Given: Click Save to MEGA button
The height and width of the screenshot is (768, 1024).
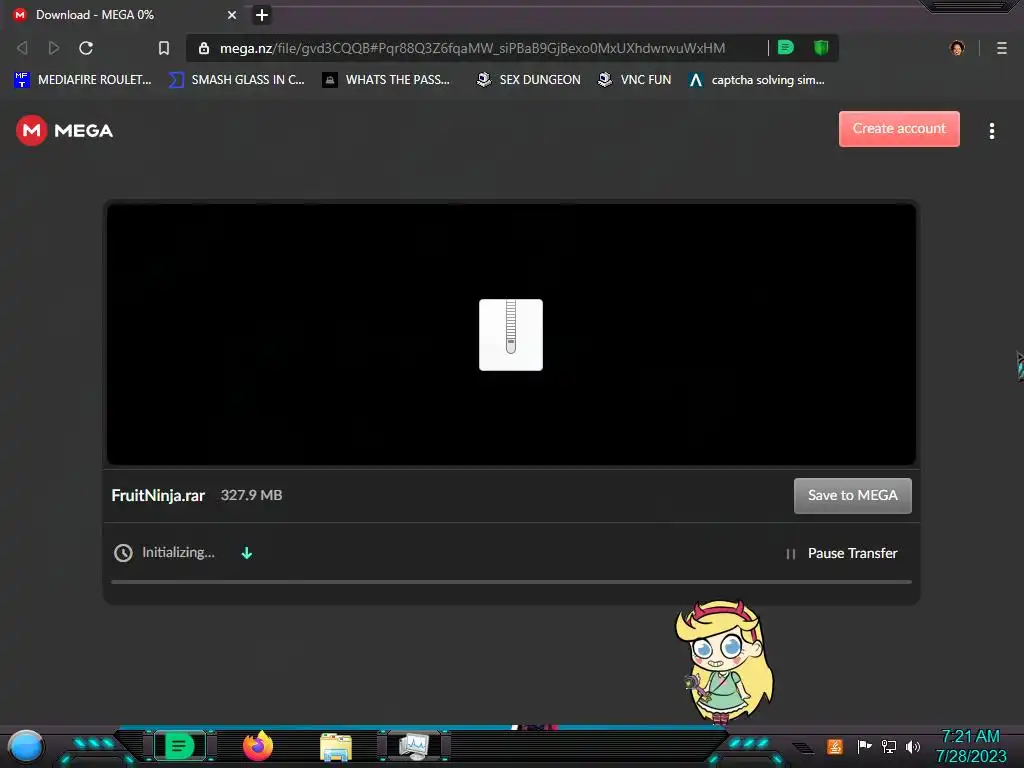Looking at the screenshot, I should 852,496.
